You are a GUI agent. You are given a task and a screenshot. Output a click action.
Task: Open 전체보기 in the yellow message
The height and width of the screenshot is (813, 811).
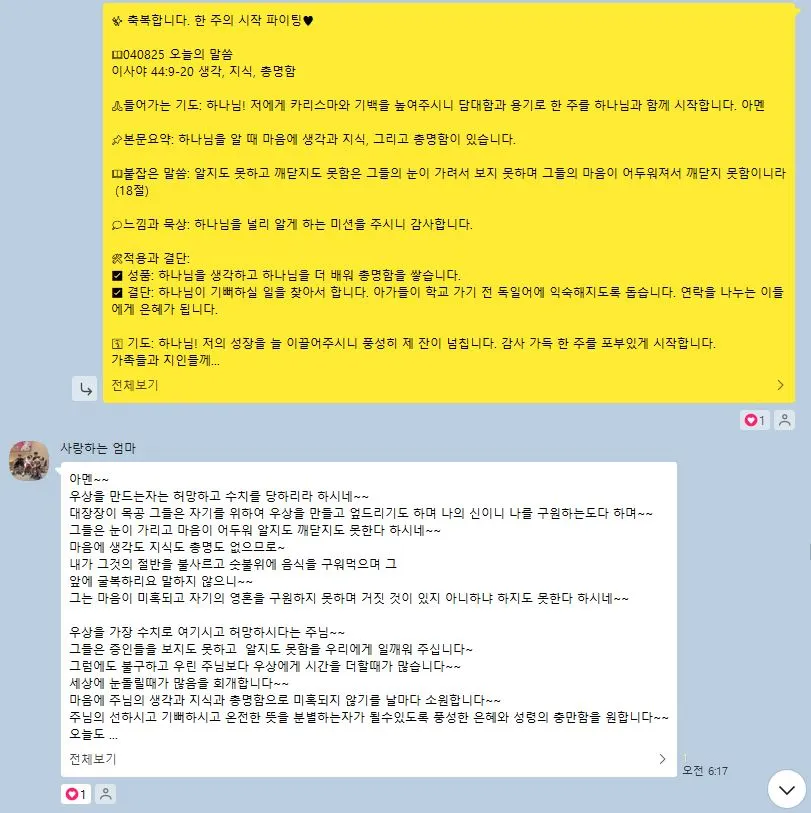pos(135,385)
